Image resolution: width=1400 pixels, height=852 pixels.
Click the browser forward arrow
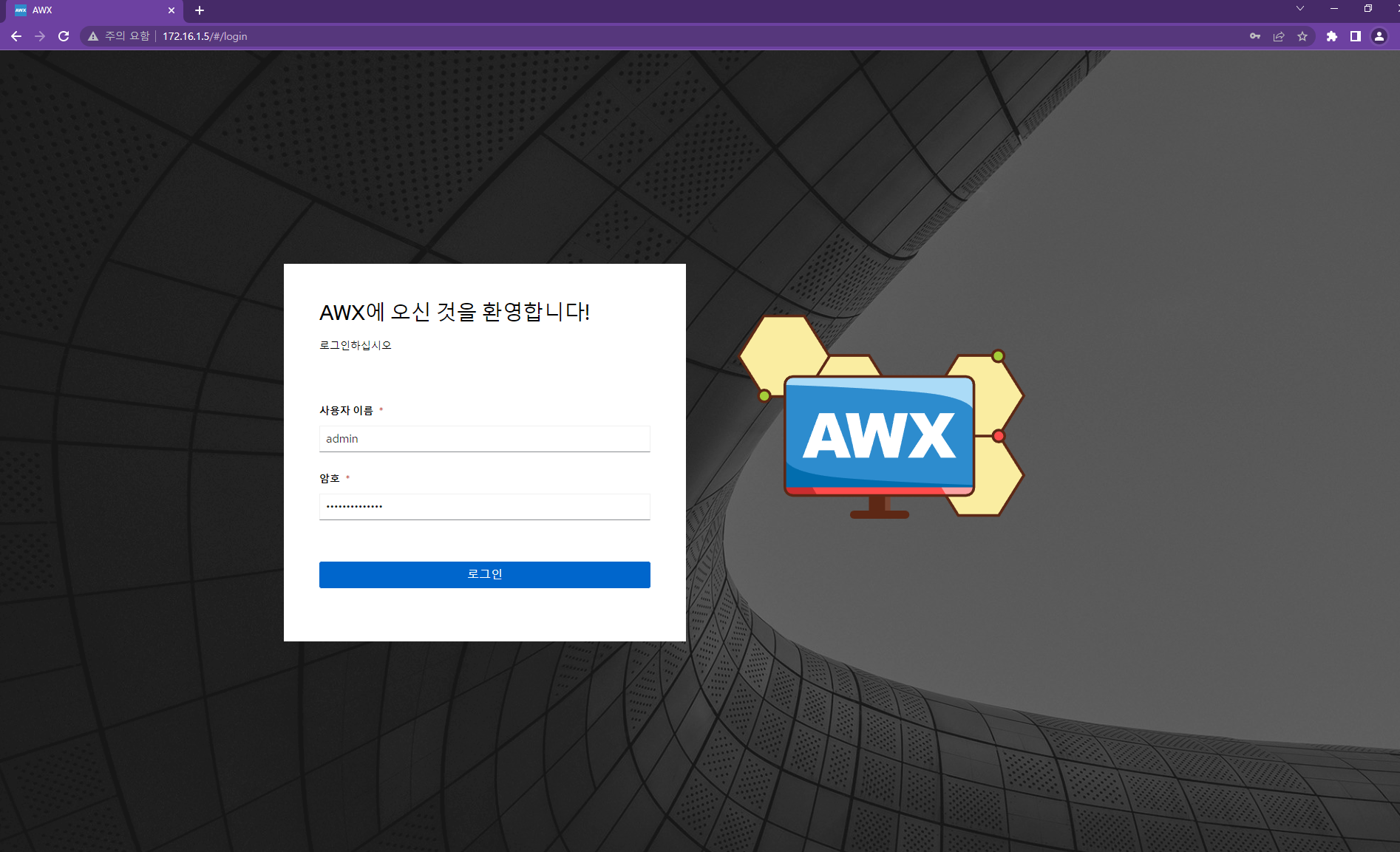pyautogui.click(x=40, y=36)
